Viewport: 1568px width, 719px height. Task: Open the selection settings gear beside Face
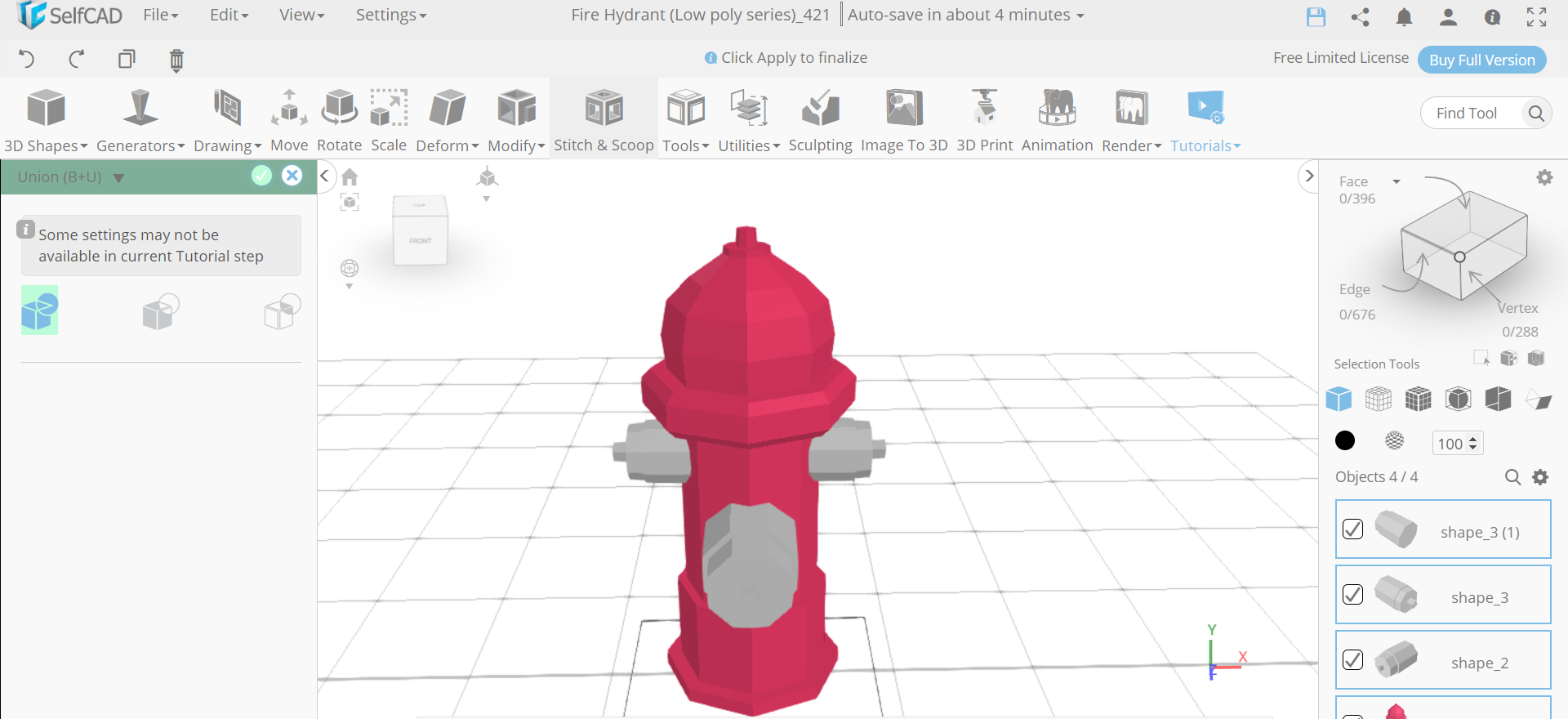click(x=1544, y=177)
